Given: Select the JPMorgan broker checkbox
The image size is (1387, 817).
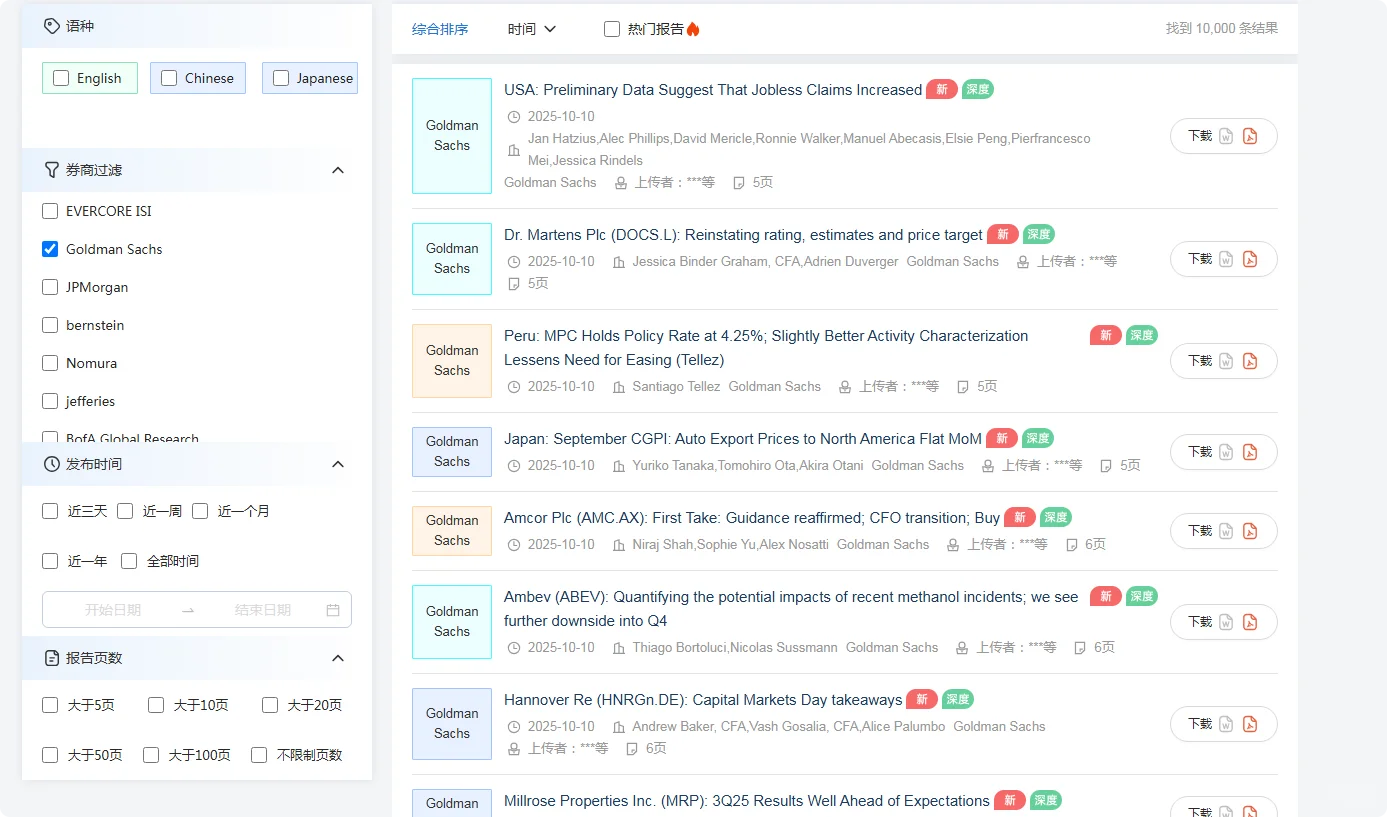Looking at the screenshot, I should point(50,287).
